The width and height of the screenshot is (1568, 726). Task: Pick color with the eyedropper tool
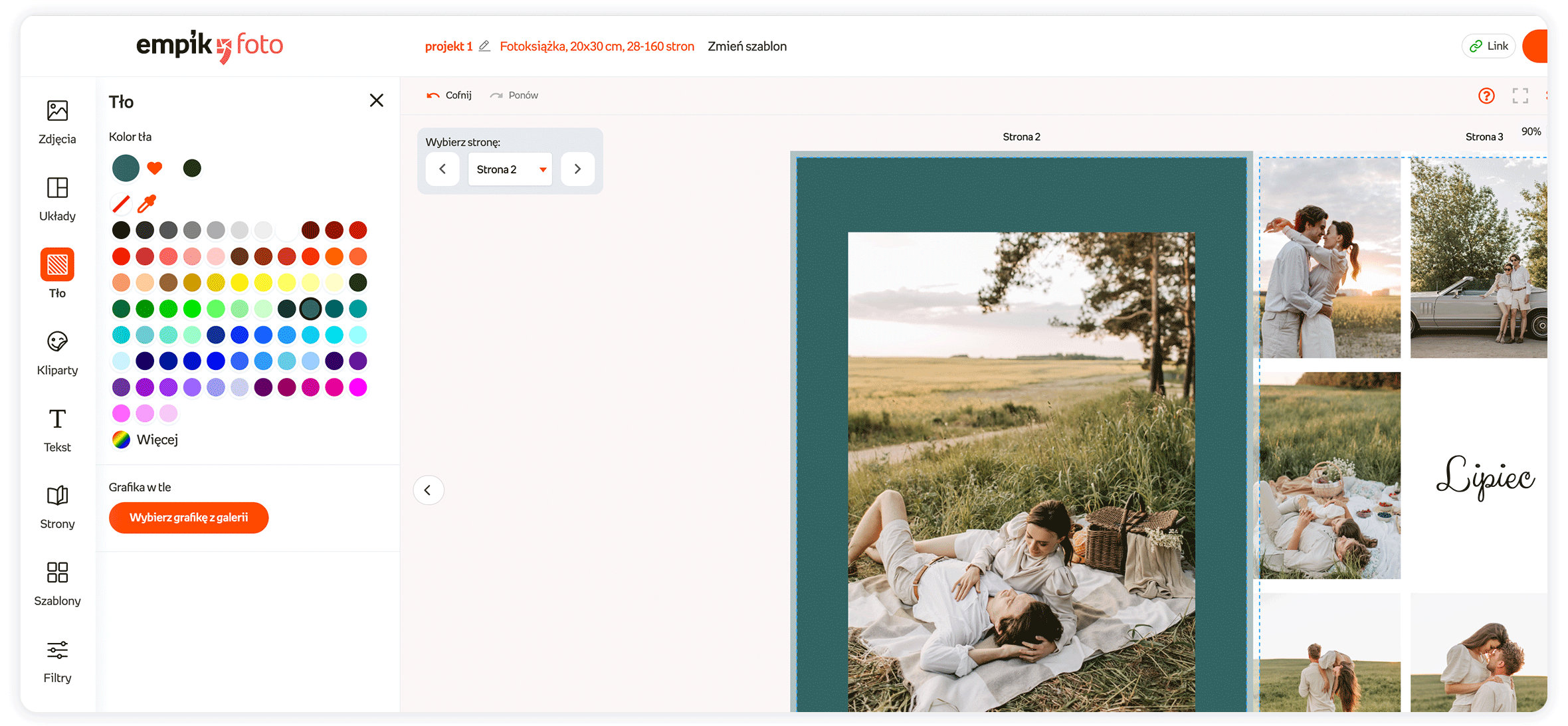click(146, 203)
